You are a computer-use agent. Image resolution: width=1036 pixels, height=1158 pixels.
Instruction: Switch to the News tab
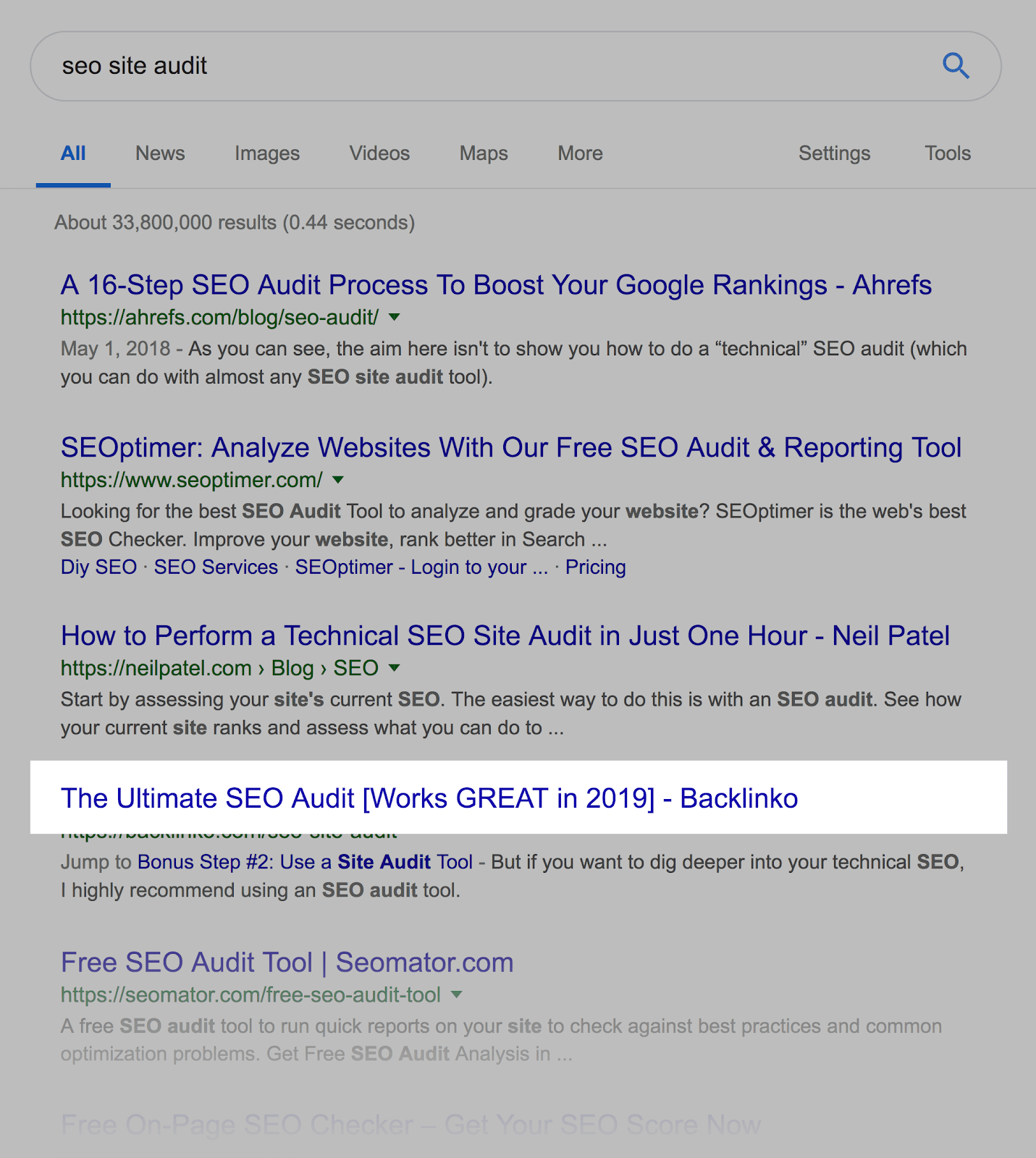(x=160, y=153)
